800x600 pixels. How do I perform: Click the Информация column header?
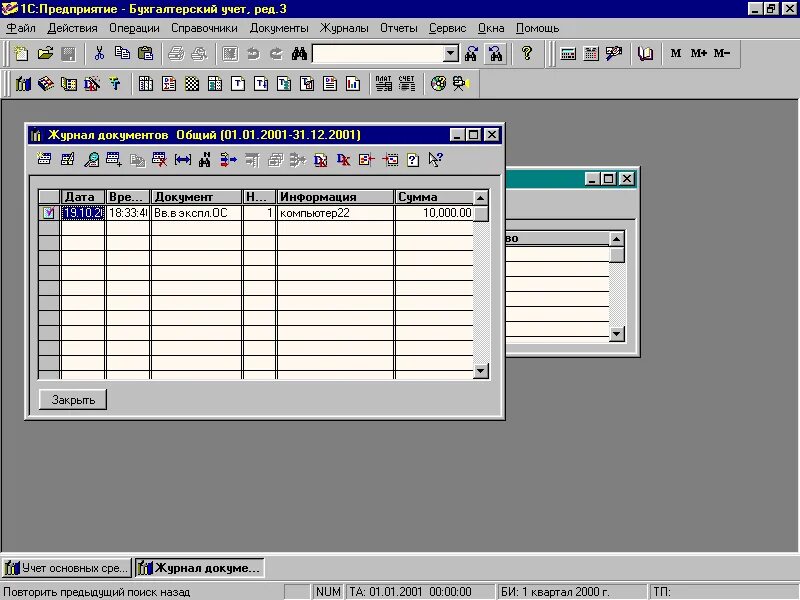[335, 197]
